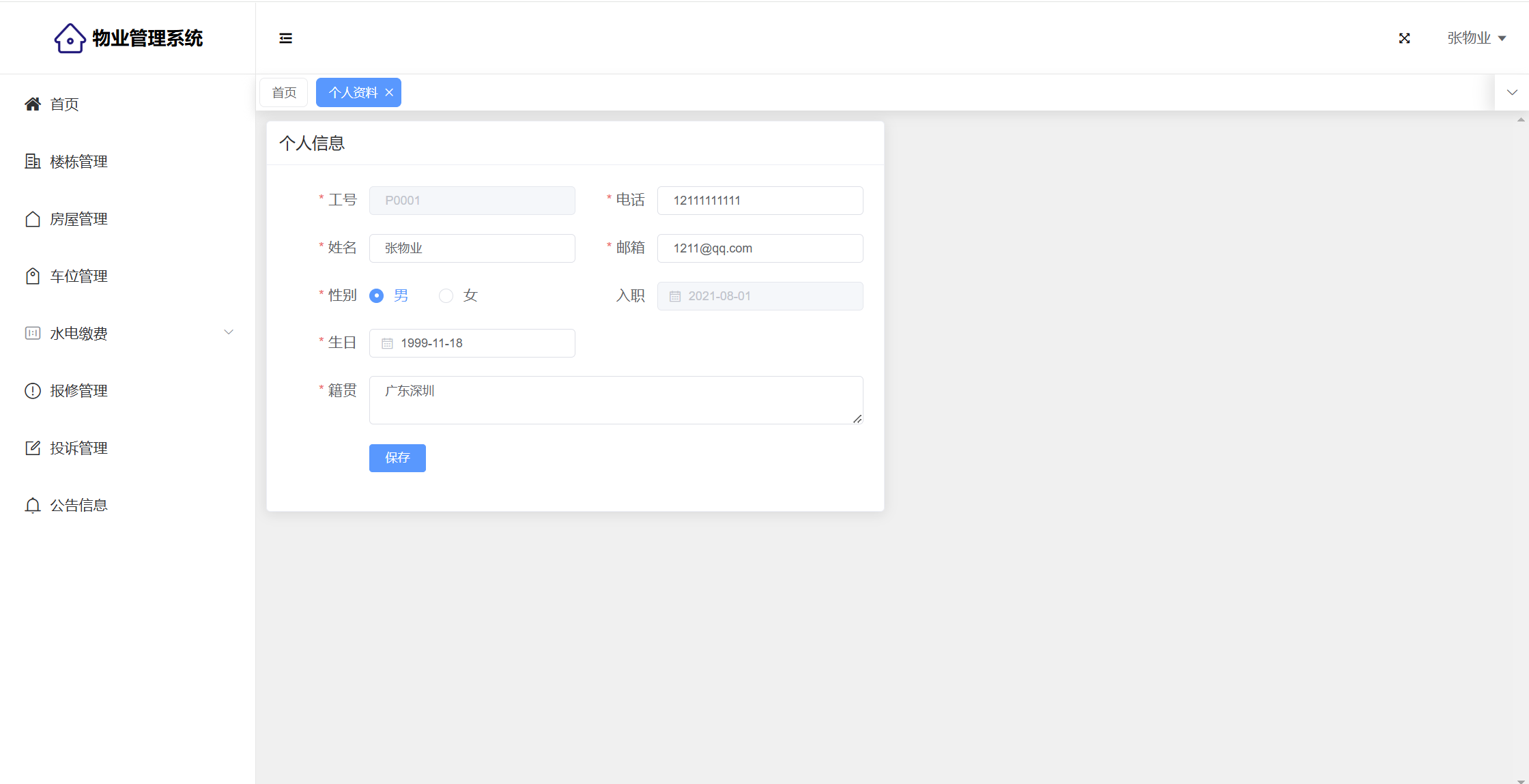Viewport: 1529px width, 784px height.
Task: Click the 楼栋管理 building icon
Action: click(x=33, y=162)
